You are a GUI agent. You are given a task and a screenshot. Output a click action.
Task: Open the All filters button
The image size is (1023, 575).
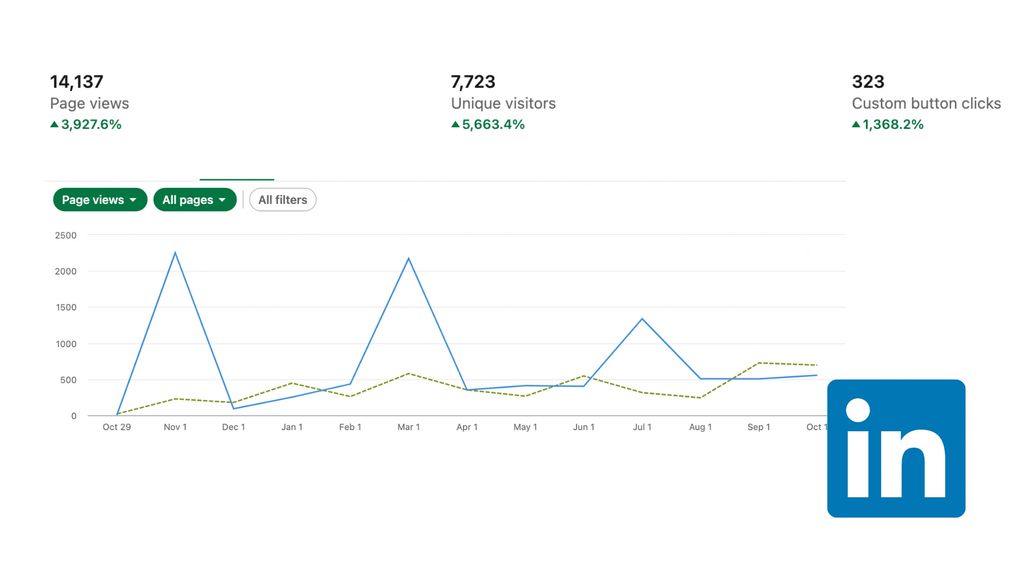point(283,200)
